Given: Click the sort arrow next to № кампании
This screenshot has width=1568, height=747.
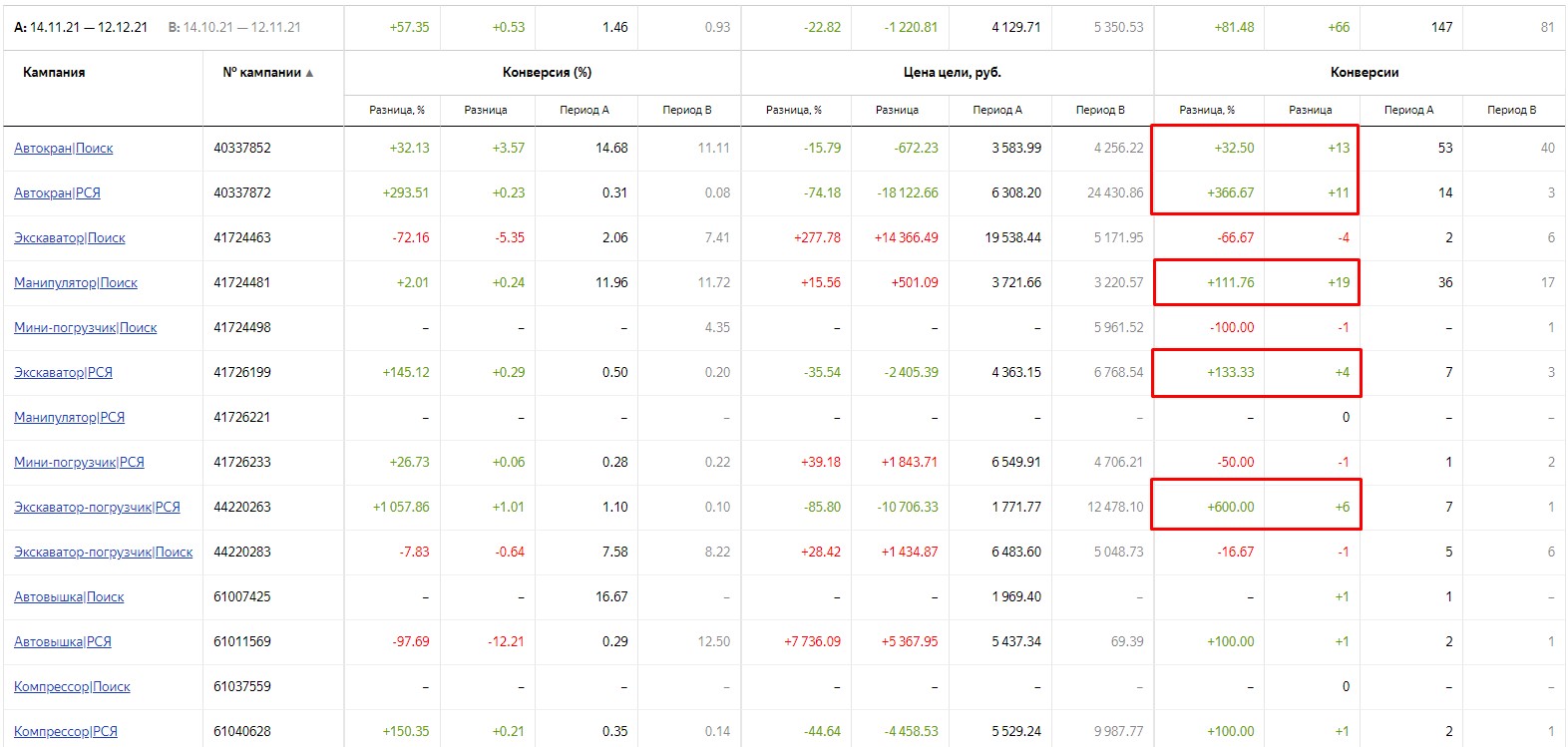Looking at the screenshot, I should click(309, 73).
